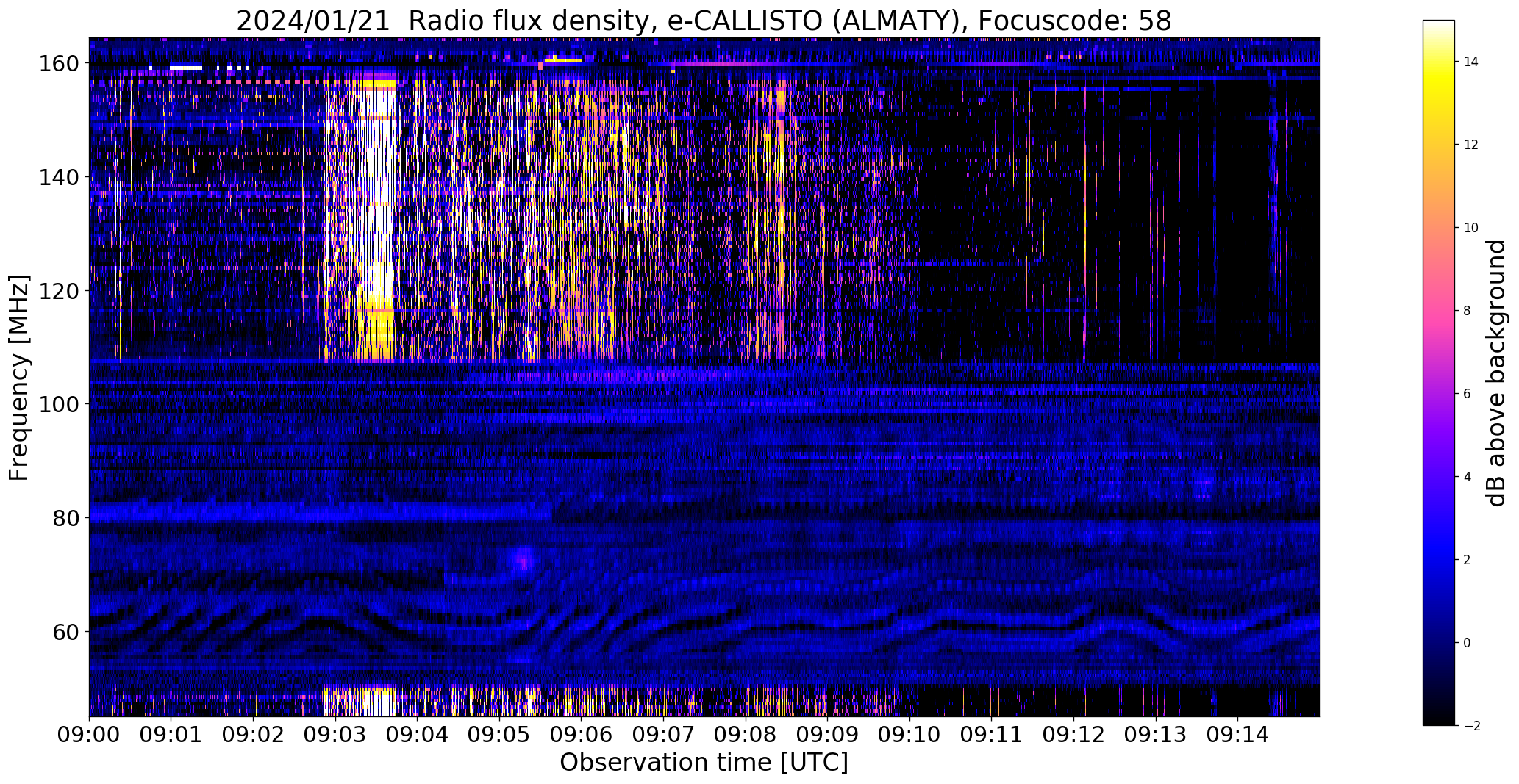1519x784 pixels.
Task: Click the 09:10 time tick label
Action: coord(909,735)
